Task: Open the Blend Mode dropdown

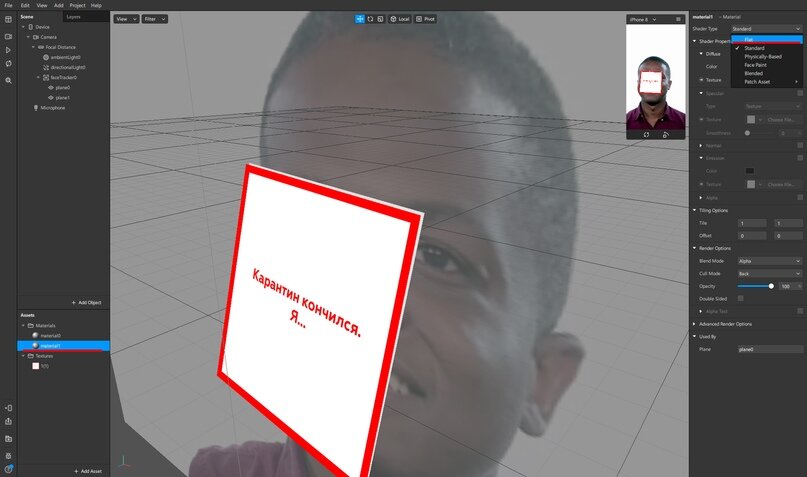Action: tap(769, 261)
